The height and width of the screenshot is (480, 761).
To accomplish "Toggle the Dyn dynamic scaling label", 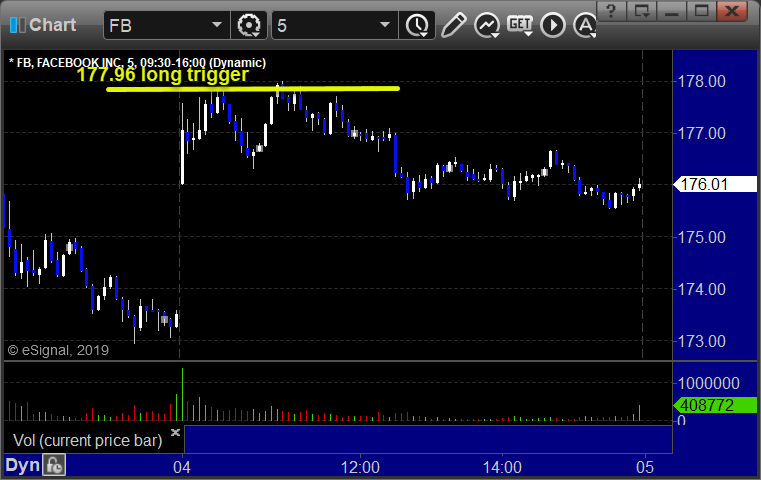I will [x=22, y=465].
